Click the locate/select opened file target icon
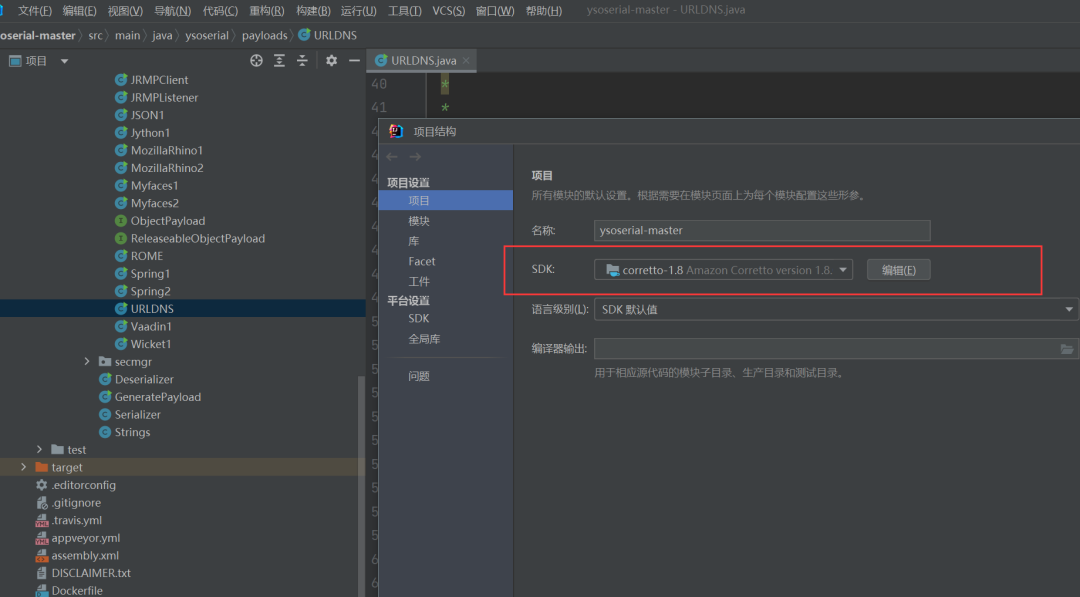The image size is (1080, 597). [256, 61]
